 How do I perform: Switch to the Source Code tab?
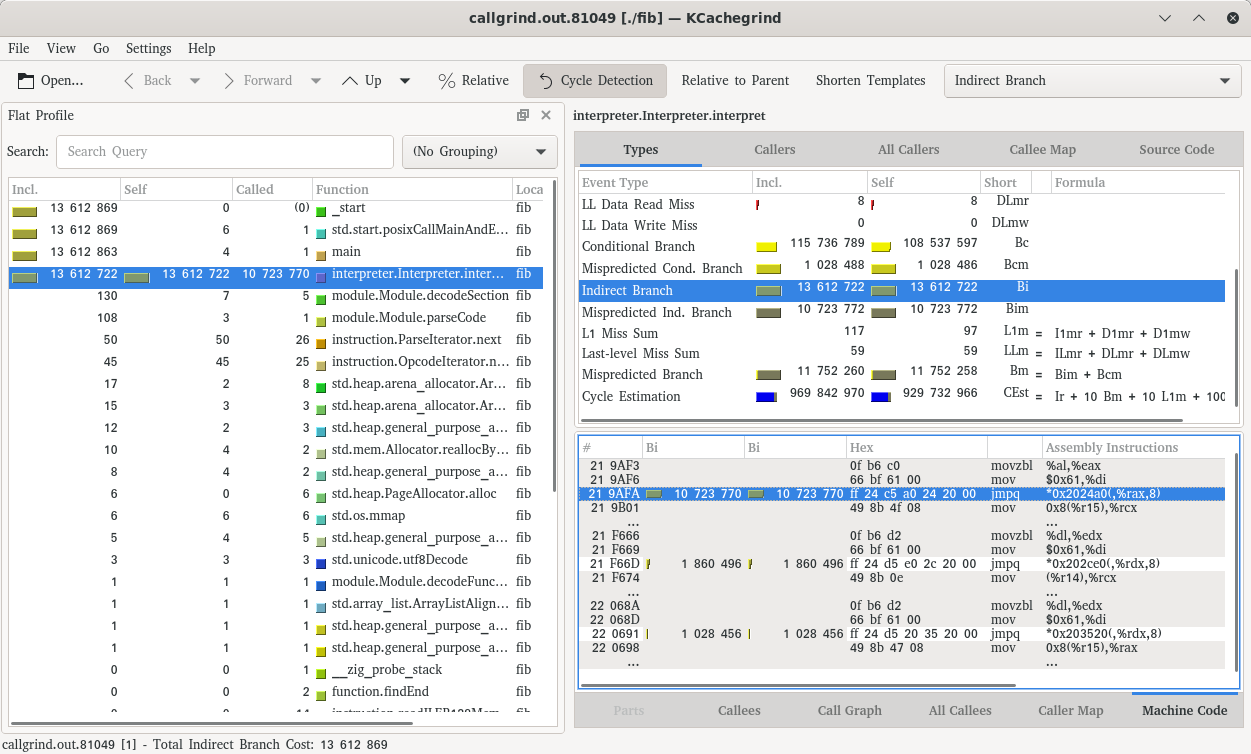pyautogui.click(x=1176, y=150)
